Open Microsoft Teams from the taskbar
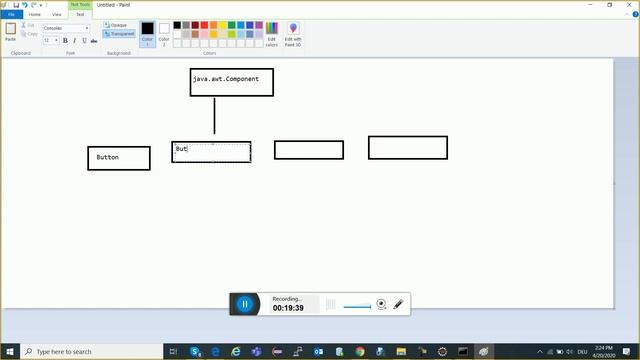640x360 pixels. 257,351
